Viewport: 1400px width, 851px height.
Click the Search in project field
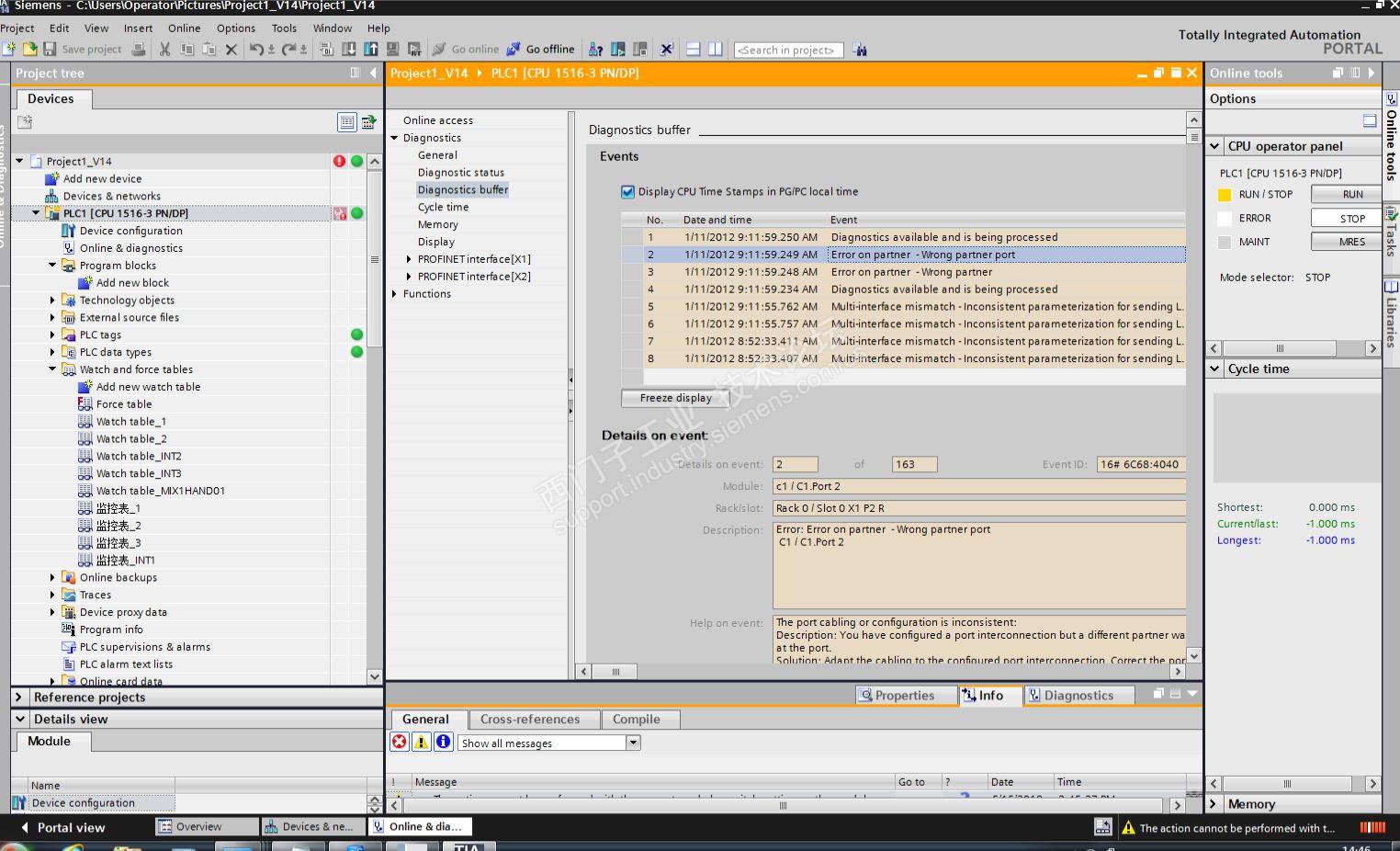pyautogui.click(x=788, y=51)
